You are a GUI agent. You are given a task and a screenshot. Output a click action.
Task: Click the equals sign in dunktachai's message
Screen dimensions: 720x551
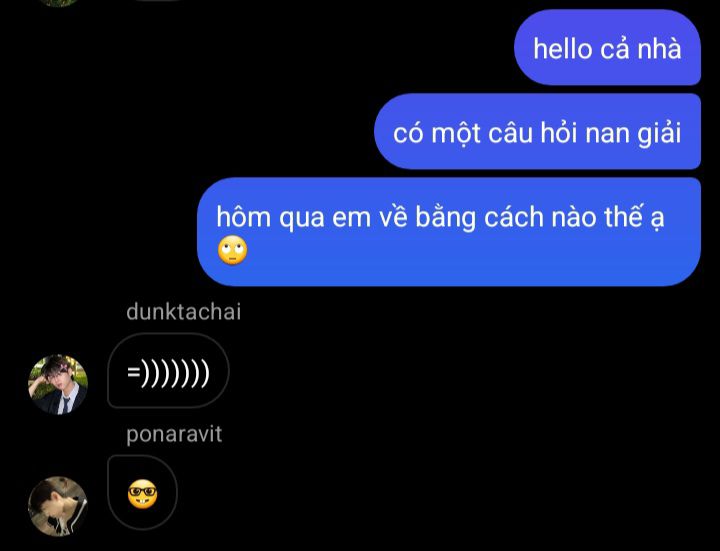(133, 372)
